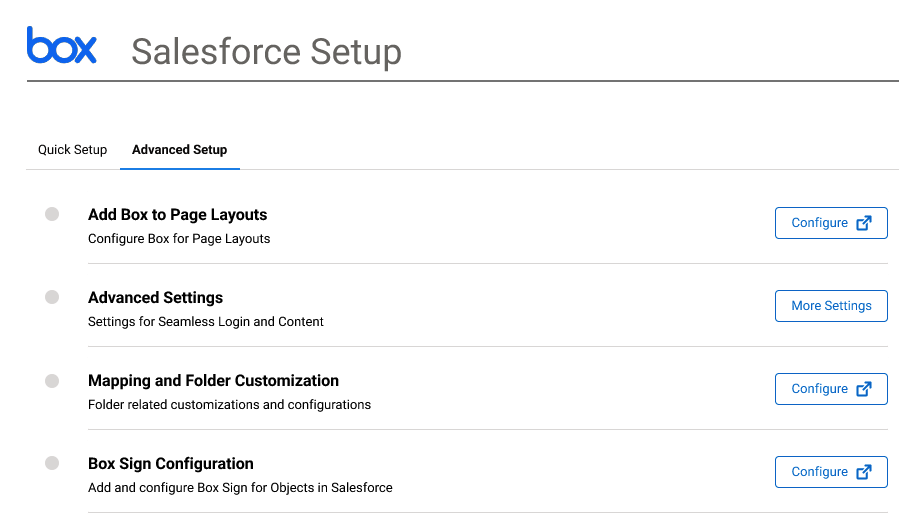Click external-link icon for Mapping and Folder Customization
Viewport: 918px width, 522px height.
point(864,389)
